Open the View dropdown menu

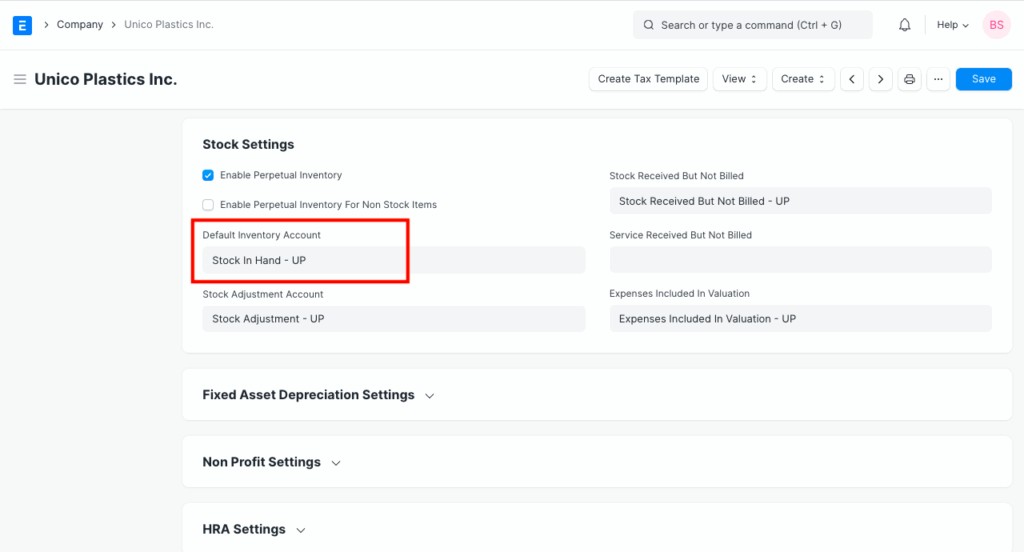(739, 79)
